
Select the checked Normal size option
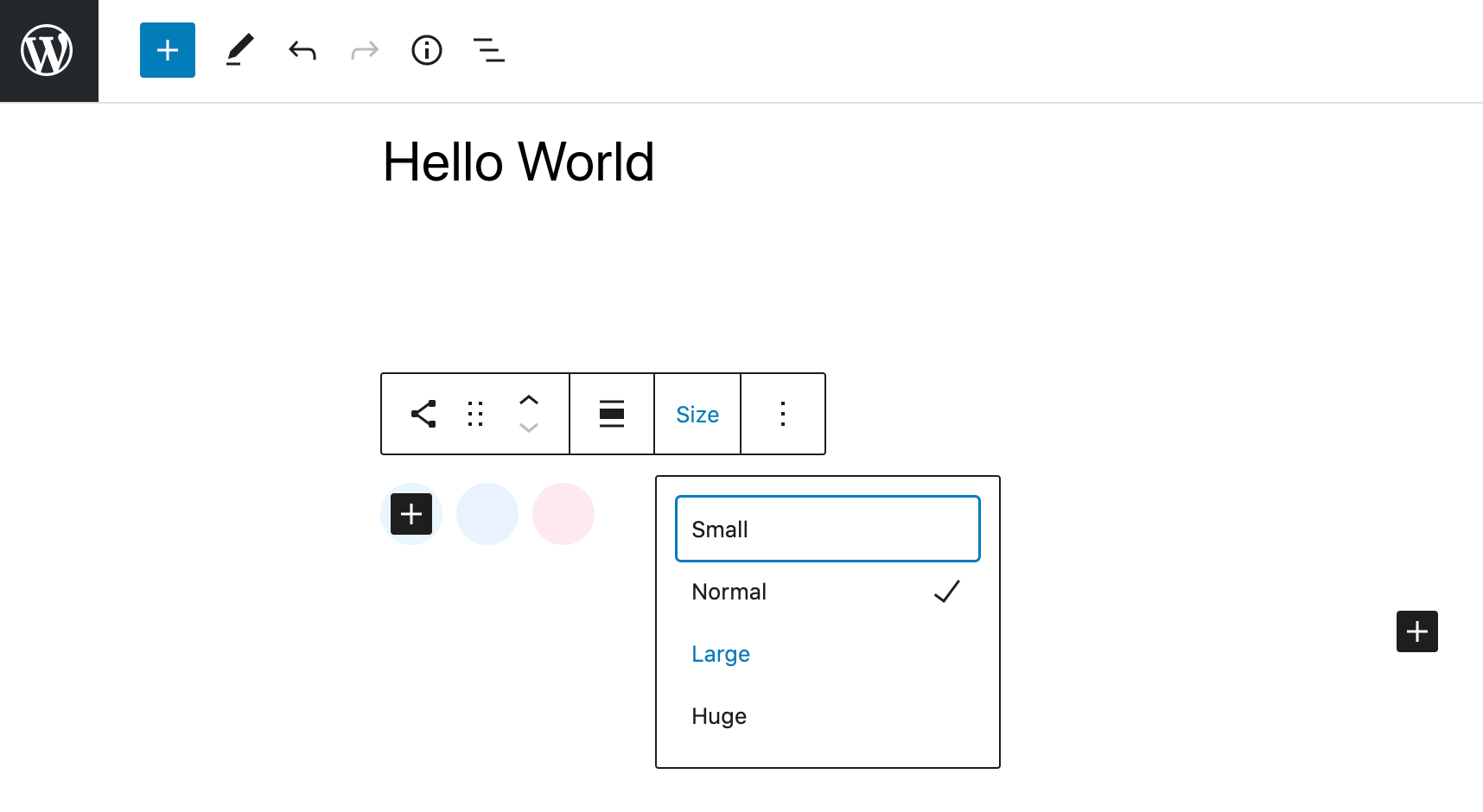click(827, 592)
